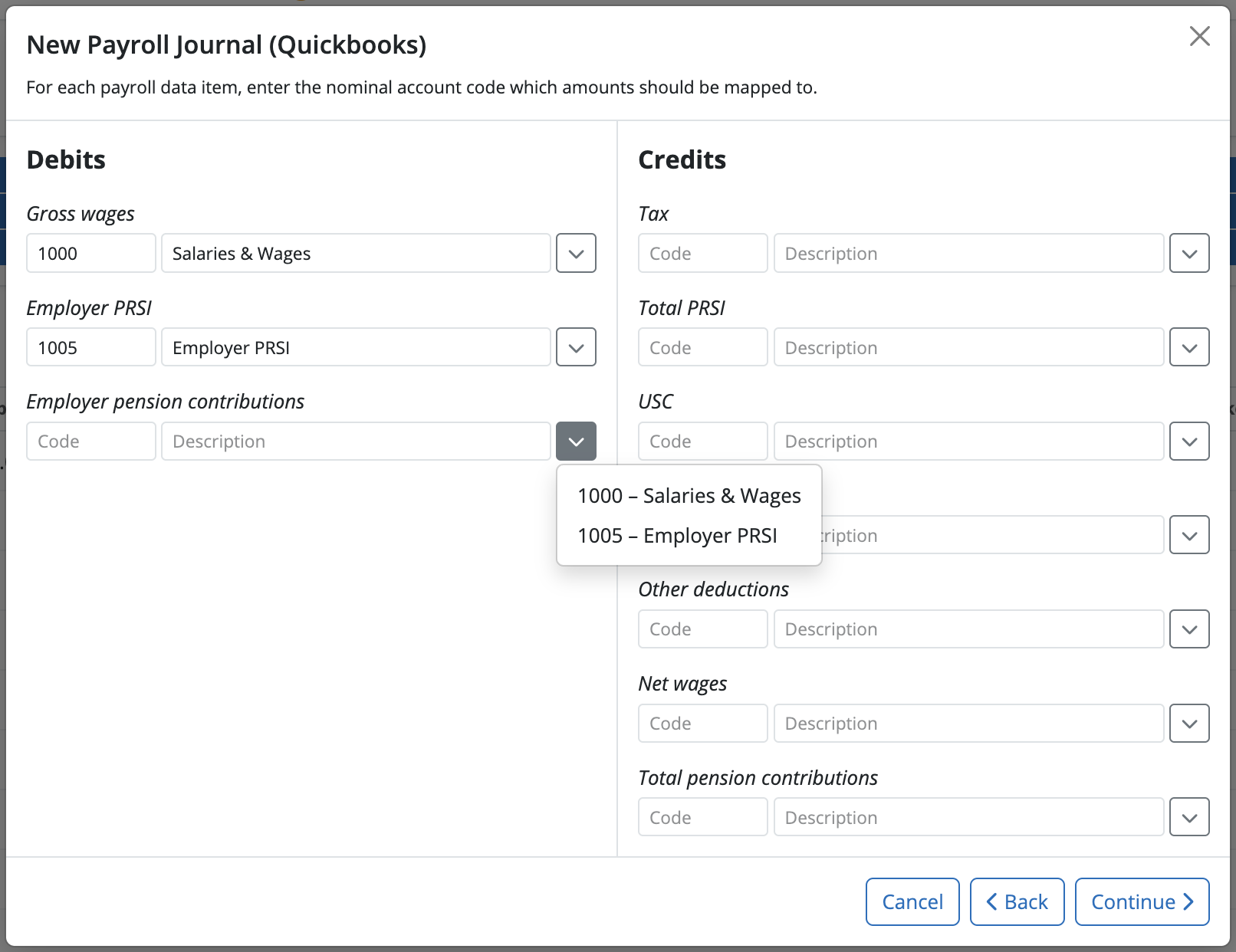
Task: Go back using the Back button
Action: pos(1017,901)
